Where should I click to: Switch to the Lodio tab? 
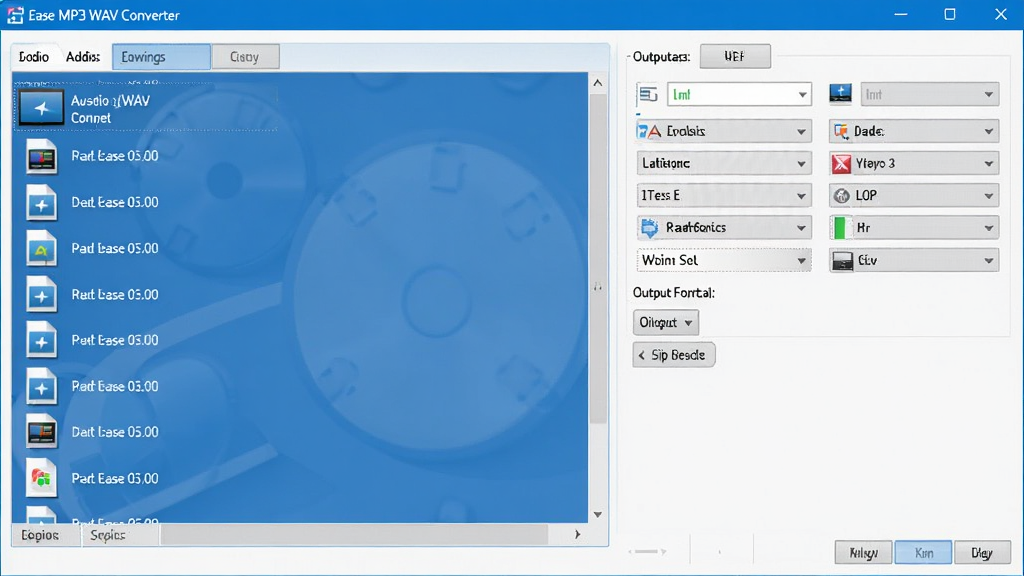(34, 57)
